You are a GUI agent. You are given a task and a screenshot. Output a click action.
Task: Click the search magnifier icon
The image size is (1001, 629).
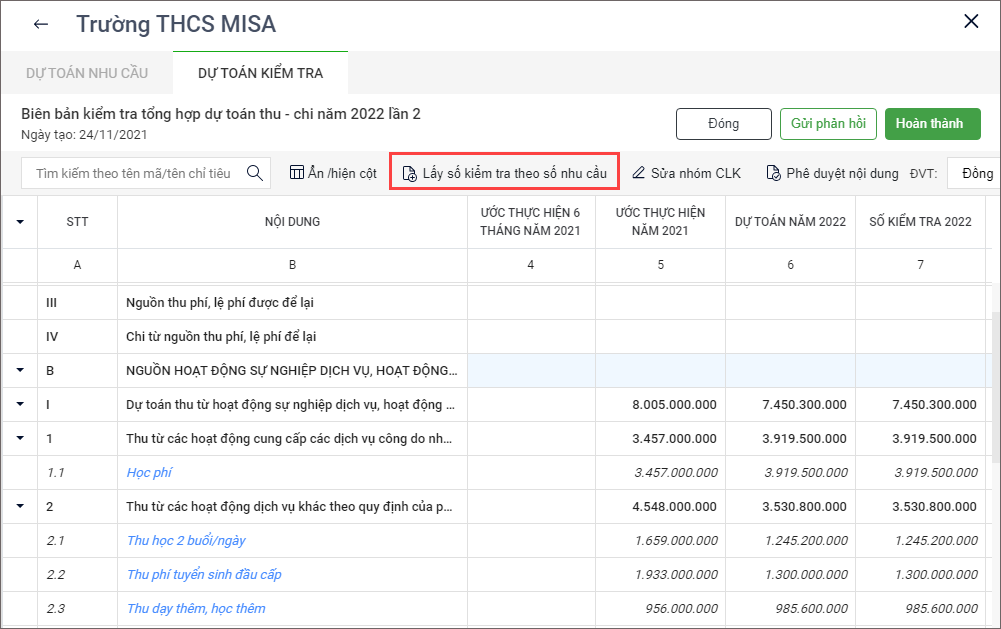(255, 173)
